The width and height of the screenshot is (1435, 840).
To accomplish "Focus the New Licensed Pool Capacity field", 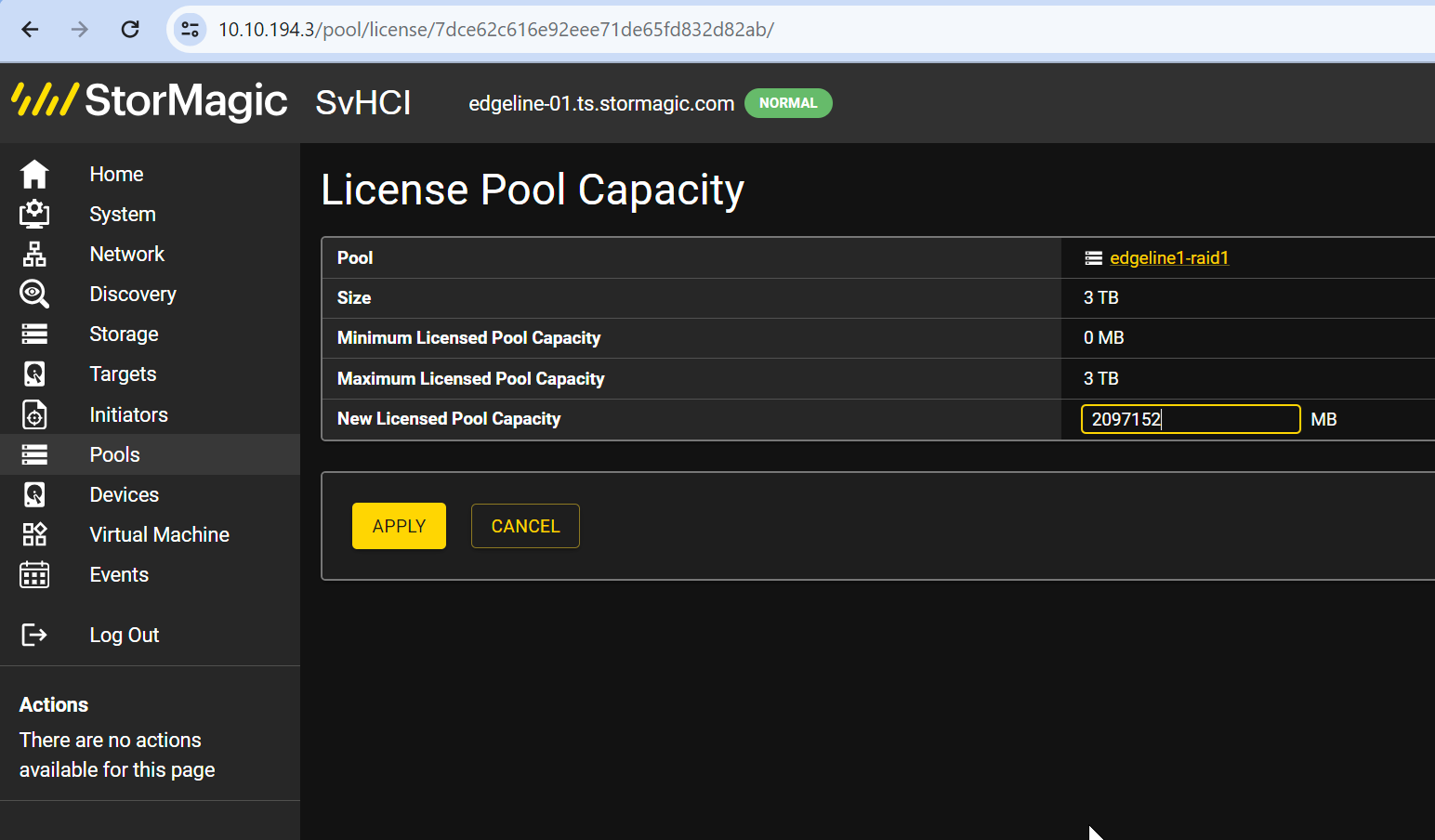I will point(1191,419).
